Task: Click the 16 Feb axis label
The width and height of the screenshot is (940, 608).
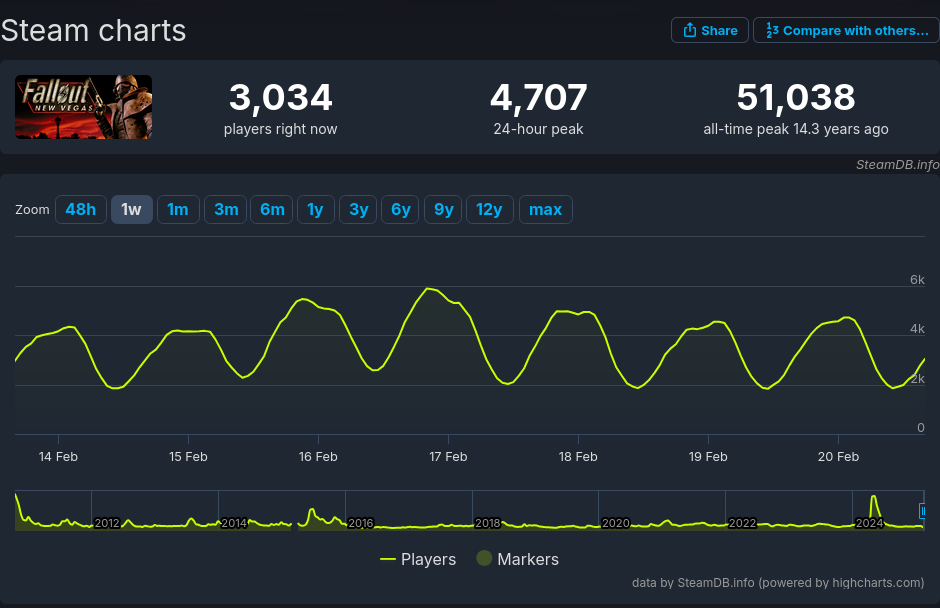Action: (x=318, y=457)
